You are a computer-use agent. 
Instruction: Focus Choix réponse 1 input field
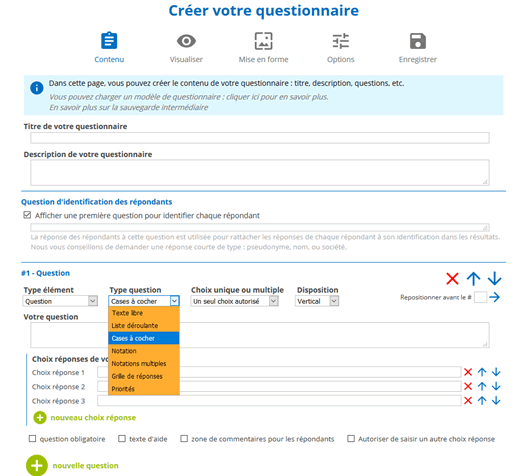pyautogui.click(x=279, y=372)
